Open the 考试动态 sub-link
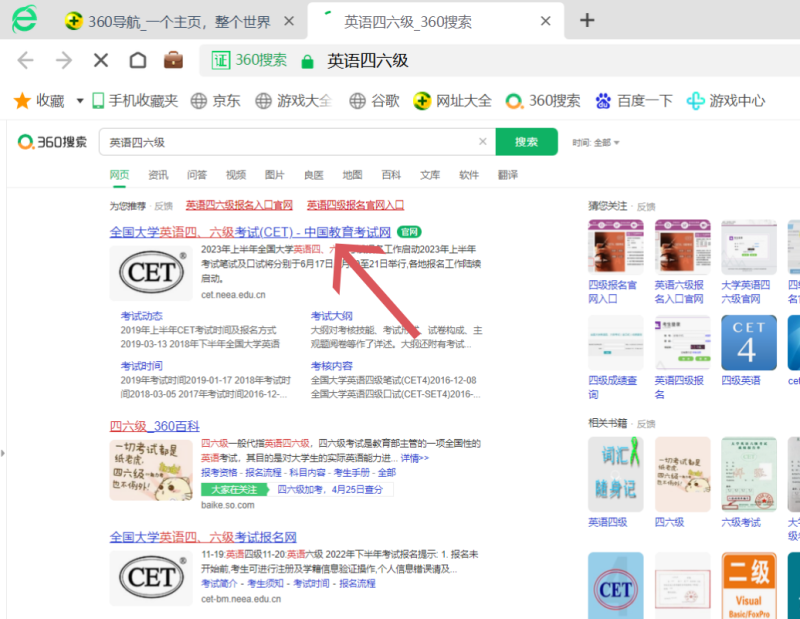The image size is (800, 619). 141,316
